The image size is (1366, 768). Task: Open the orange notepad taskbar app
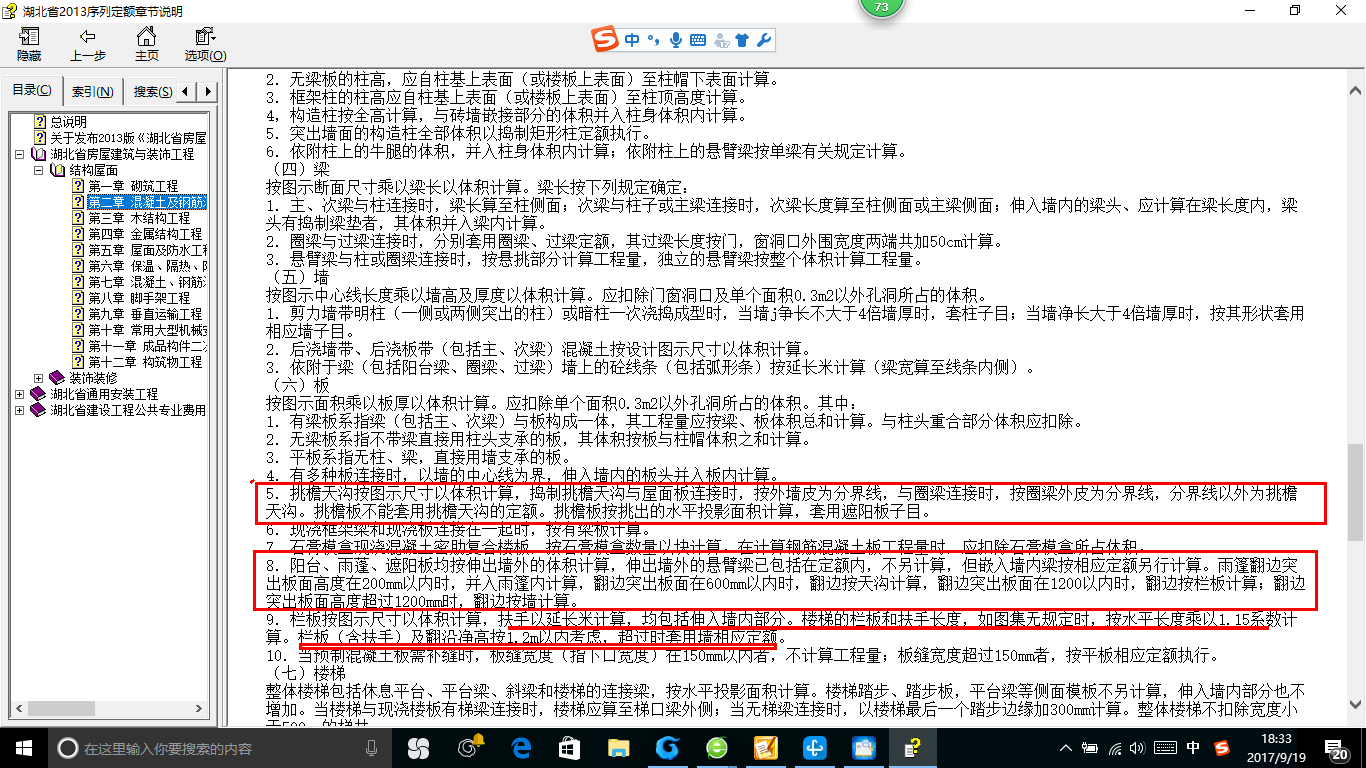(x=766, y=748)
